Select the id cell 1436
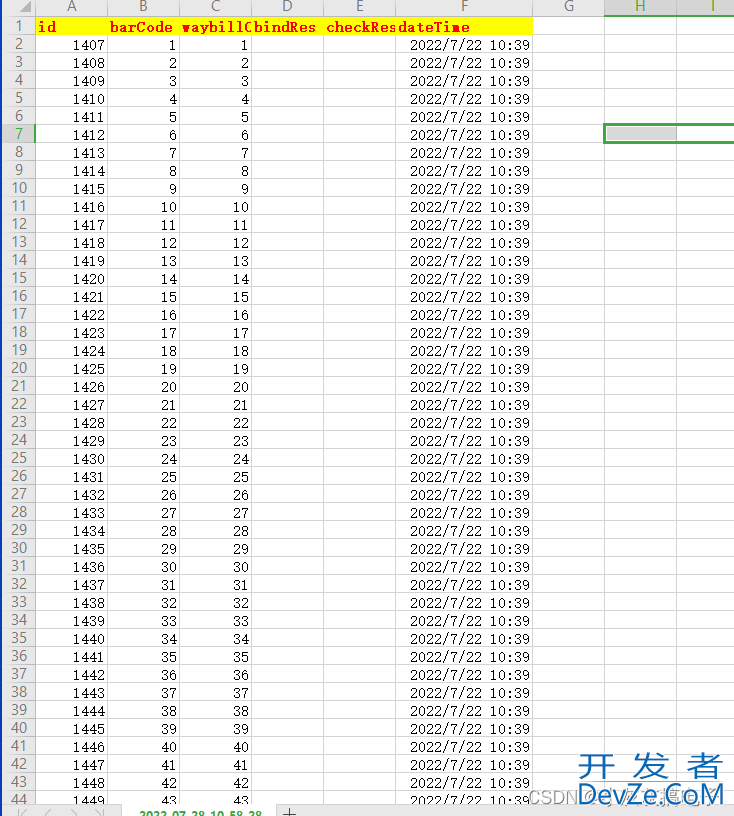734x816 pixels. [x=71, y=567]
